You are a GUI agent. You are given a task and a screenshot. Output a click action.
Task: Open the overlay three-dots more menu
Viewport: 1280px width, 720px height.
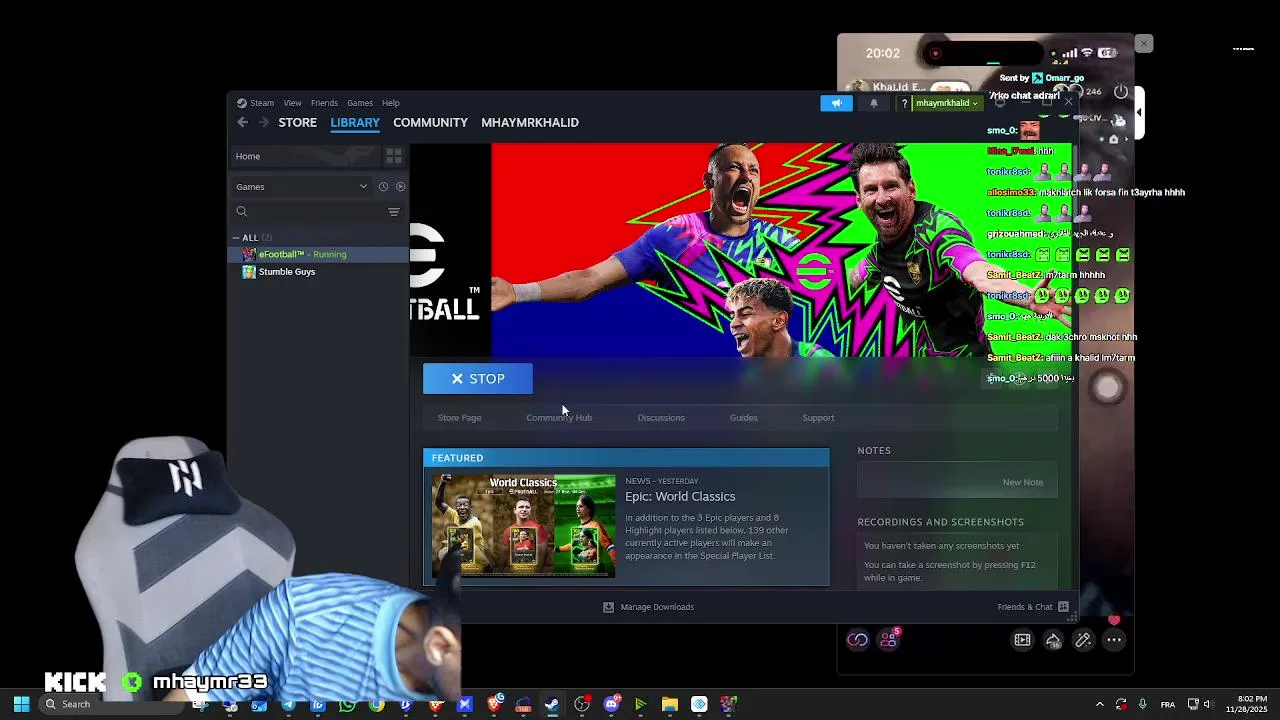[x=1114, y=640]
